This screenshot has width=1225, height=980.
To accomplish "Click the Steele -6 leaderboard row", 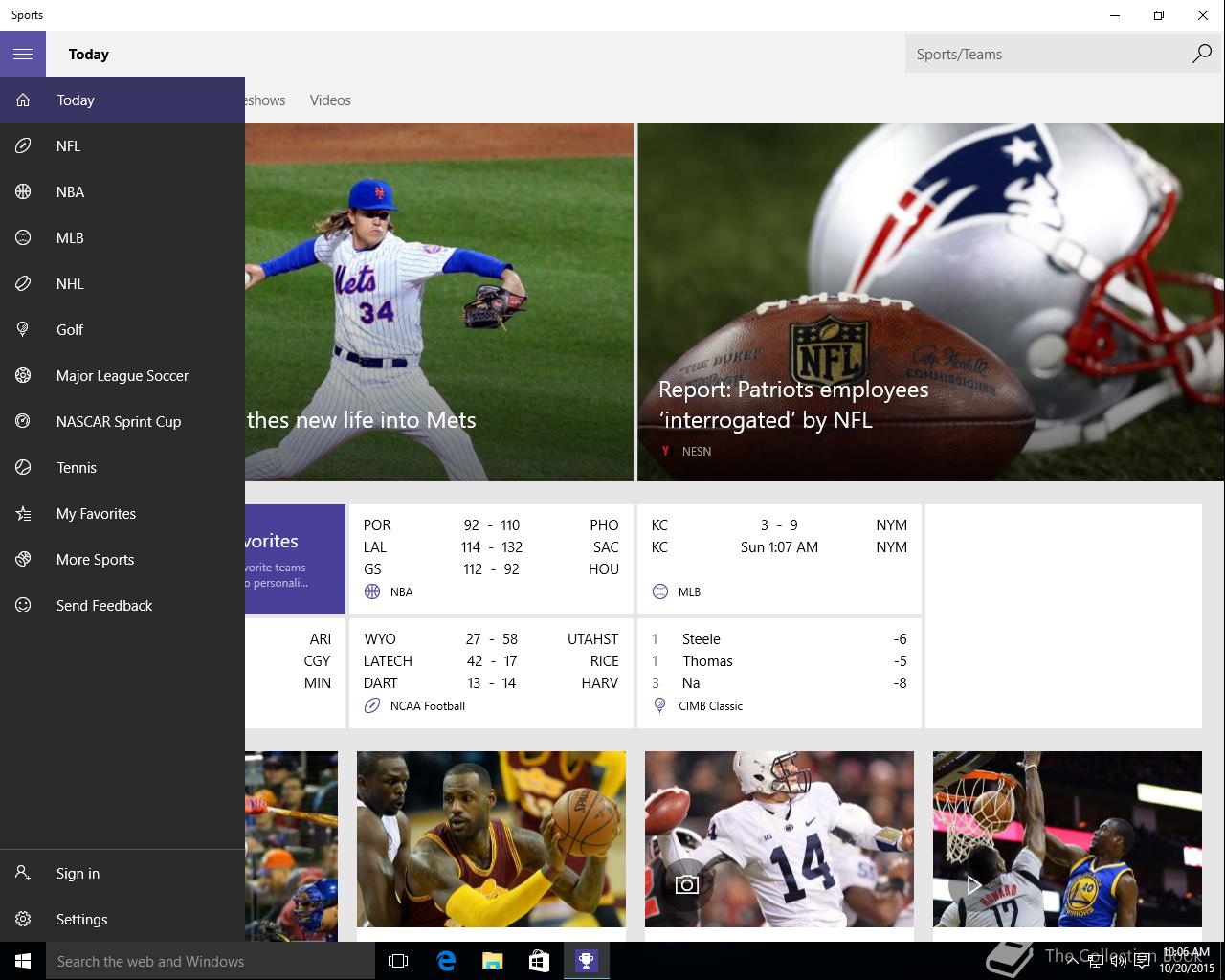I will pos(779,638).
